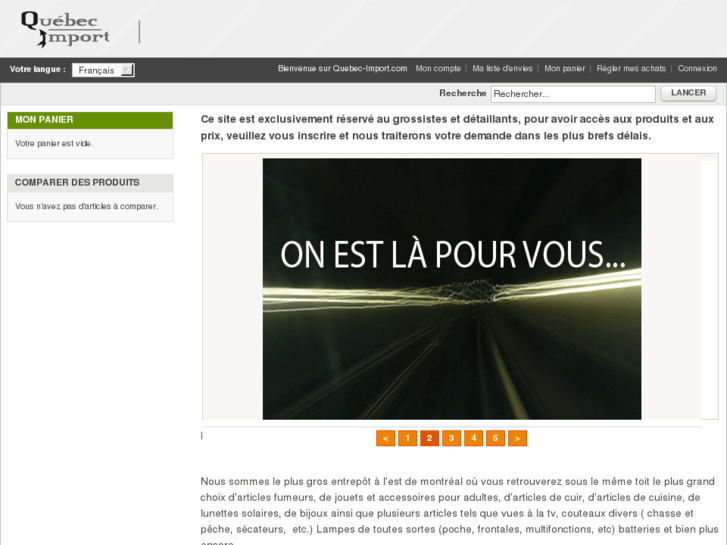Viewport: 727px width, 545px height.
Task: Click the Québec Import logo
Action: click(65, 29)
